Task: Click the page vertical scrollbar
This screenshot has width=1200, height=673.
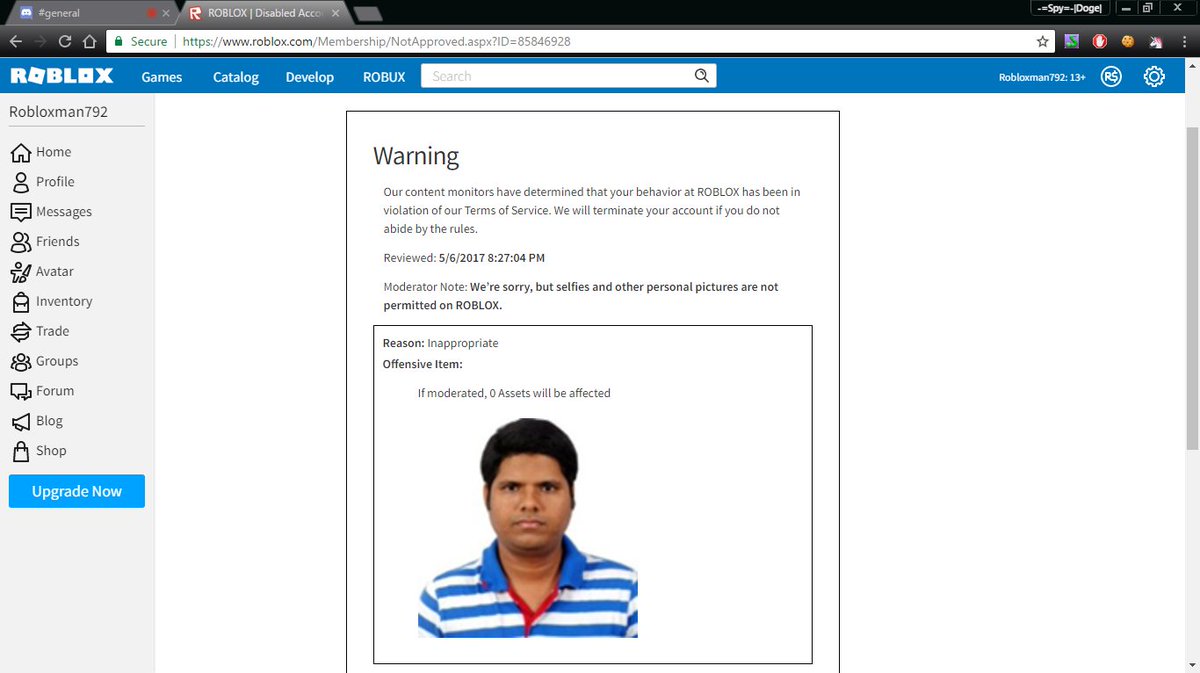Action: pyautogui.click(x=1191, y=290)
